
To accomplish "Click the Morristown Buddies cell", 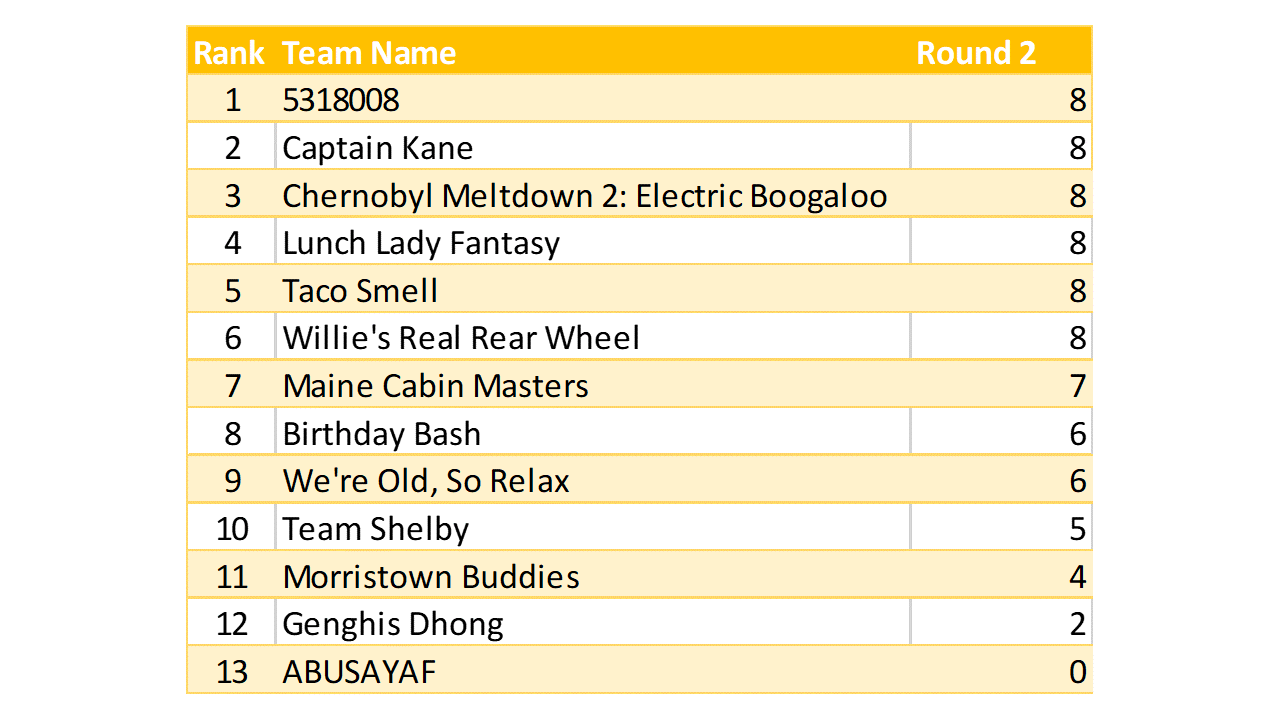I will click(x=431, y=577).
